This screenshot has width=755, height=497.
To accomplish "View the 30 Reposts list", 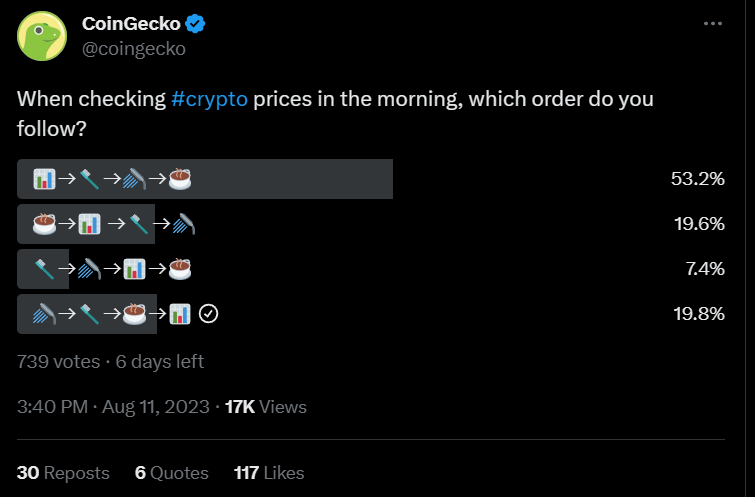I will point(63,473).
